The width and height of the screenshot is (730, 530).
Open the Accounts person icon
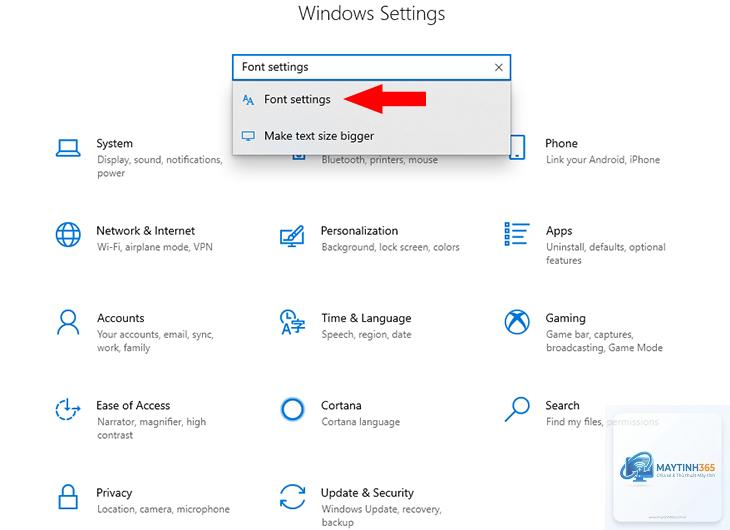pyautogui.click(x=68, y=322)
